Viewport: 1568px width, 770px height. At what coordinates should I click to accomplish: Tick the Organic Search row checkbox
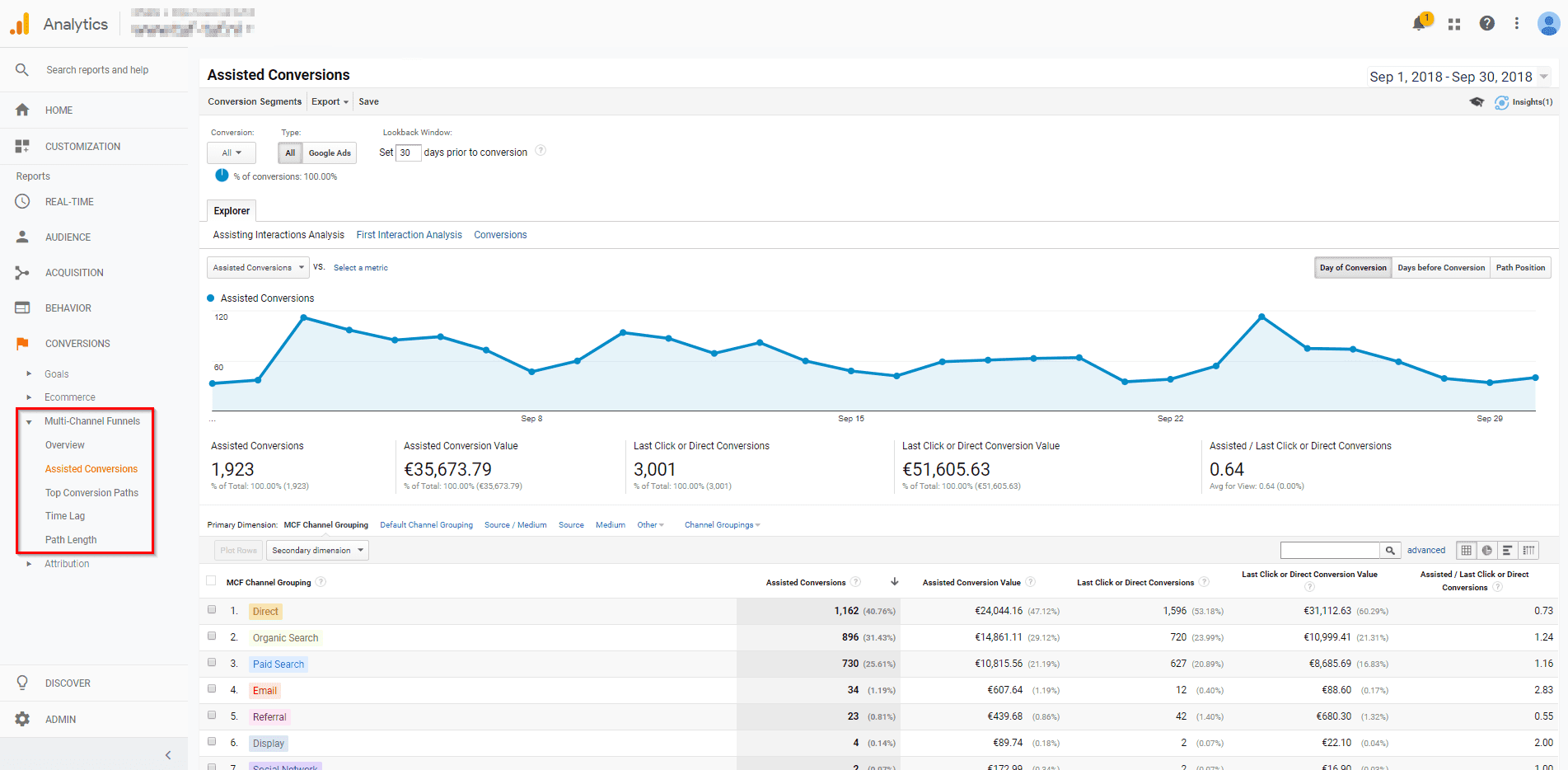(212, 636)
